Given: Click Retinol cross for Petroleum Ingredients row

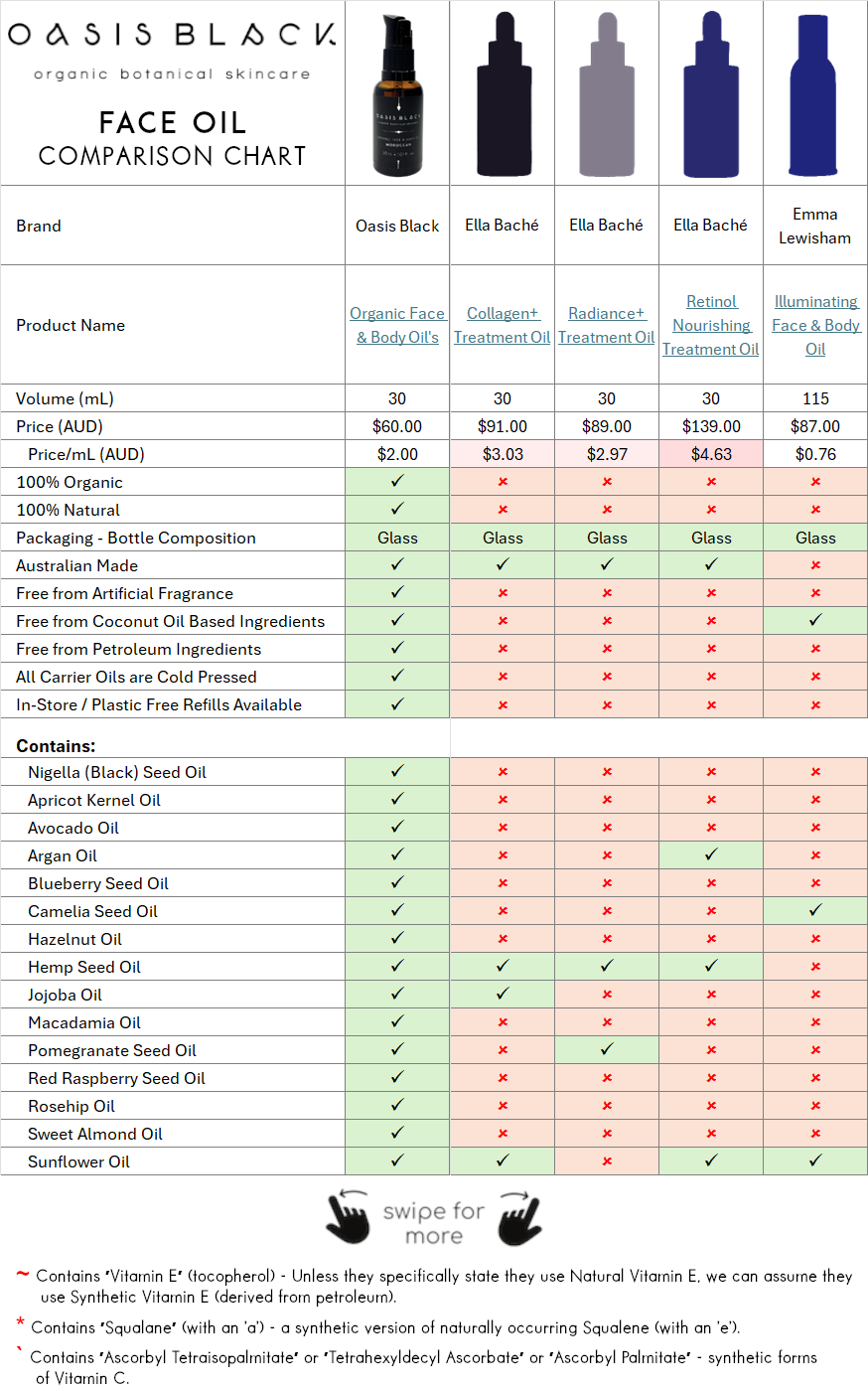Looking at the screenshot, I should [711, 649].
